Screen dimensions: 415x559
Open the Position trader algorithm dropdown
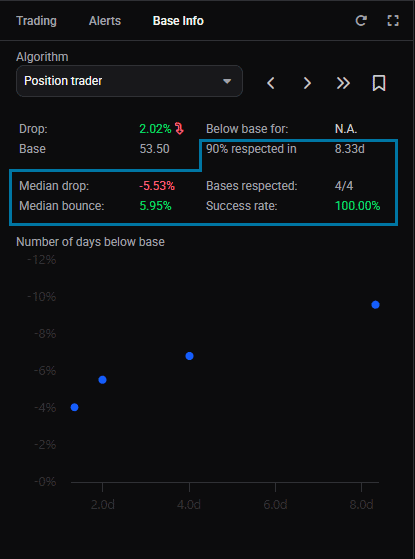tap(129, 81)
